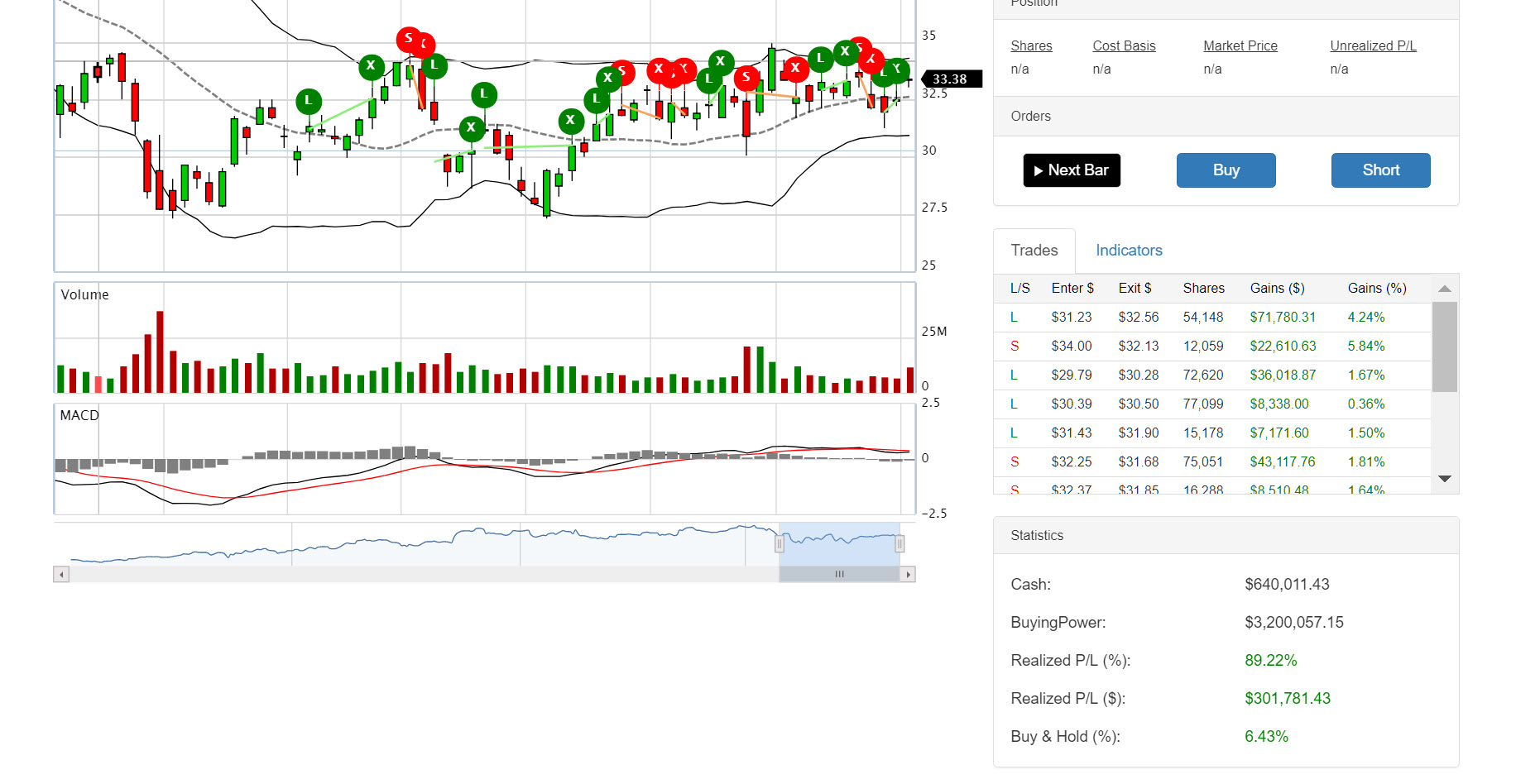Click the Market Price header link
Viewport: 1516px width, 784px height.
[1240, 46]
